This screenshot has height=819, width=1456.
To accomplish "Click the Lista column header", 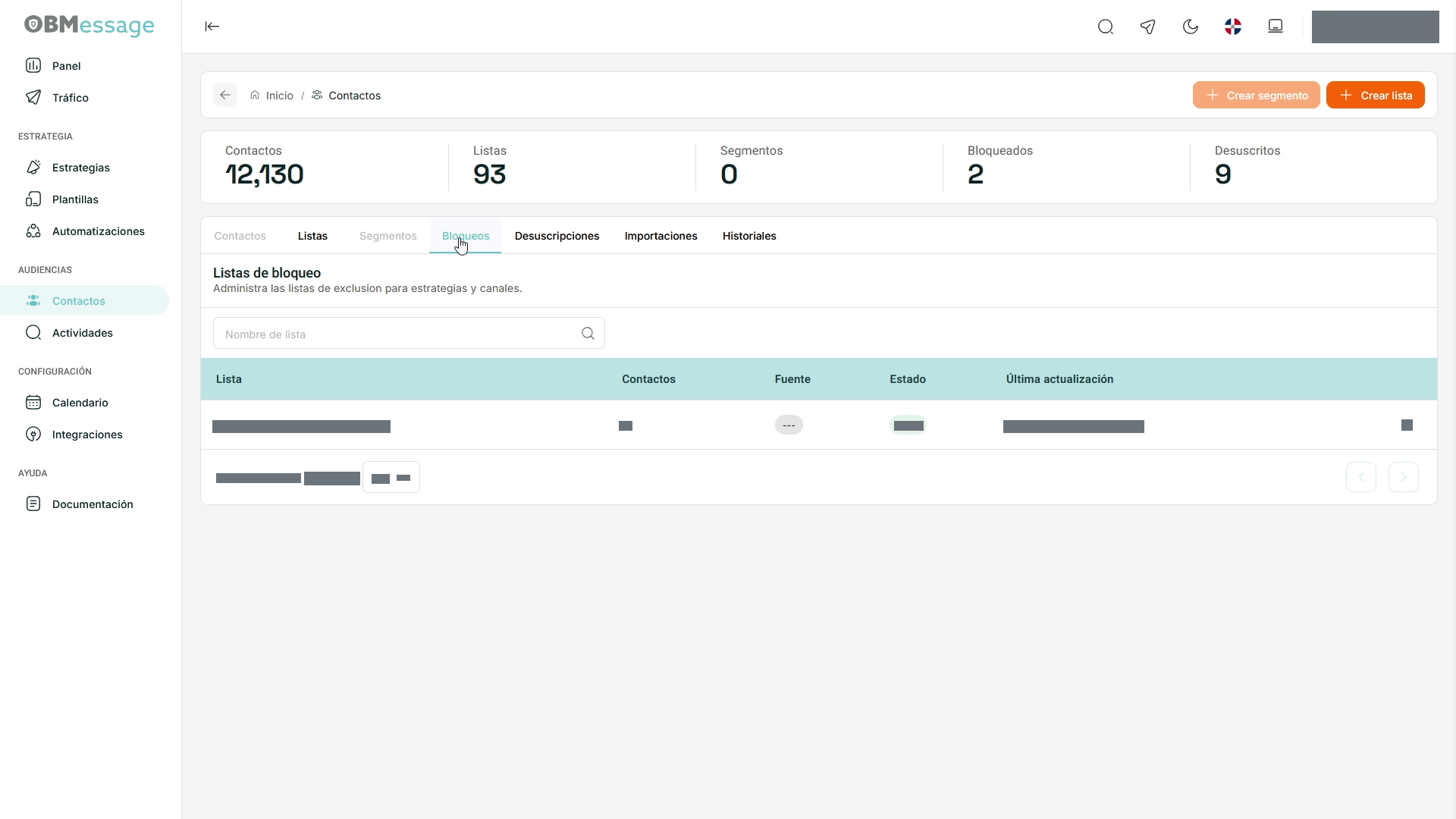I will pos(229,379).
